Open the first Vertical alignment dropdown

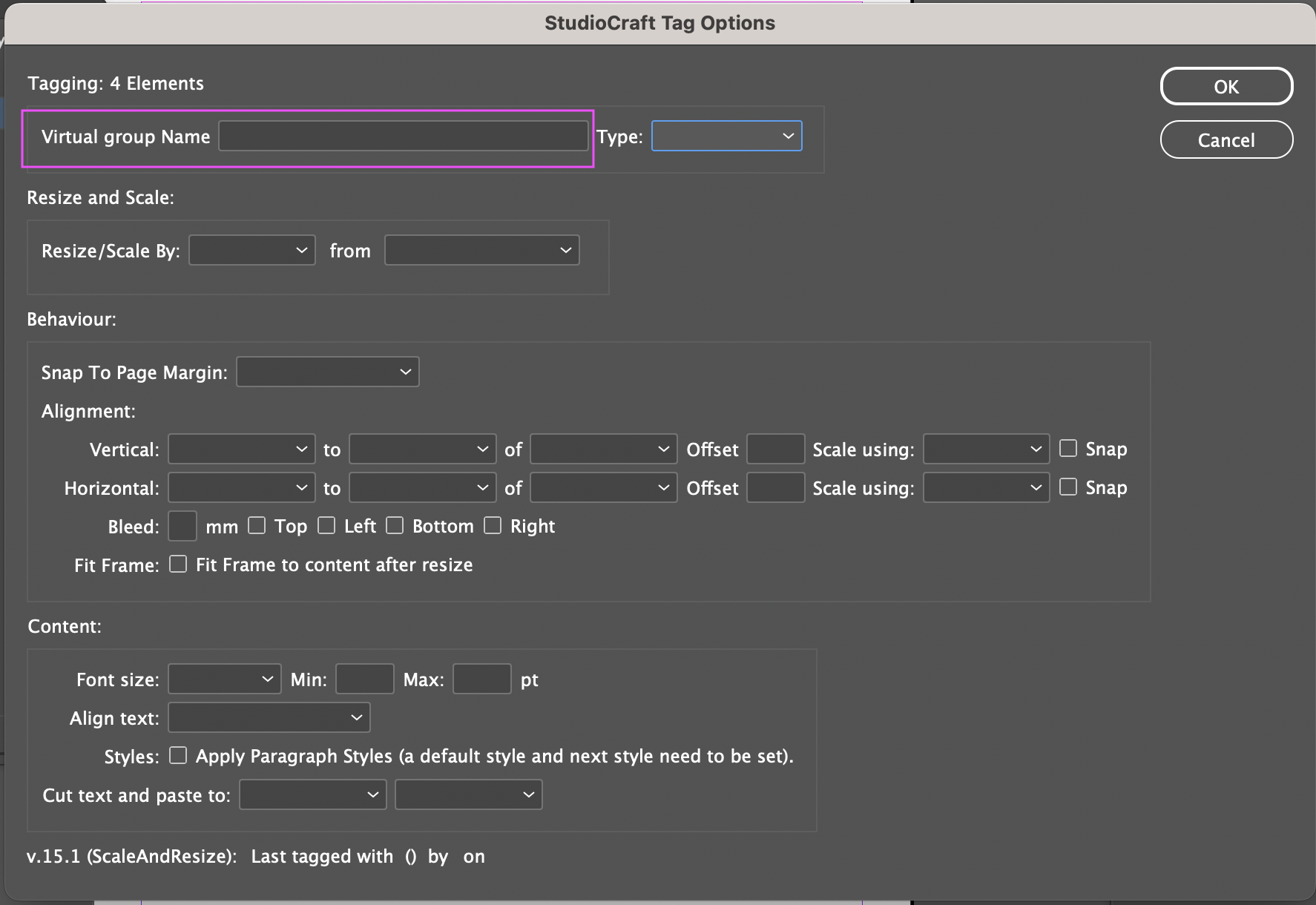[241, 450]
